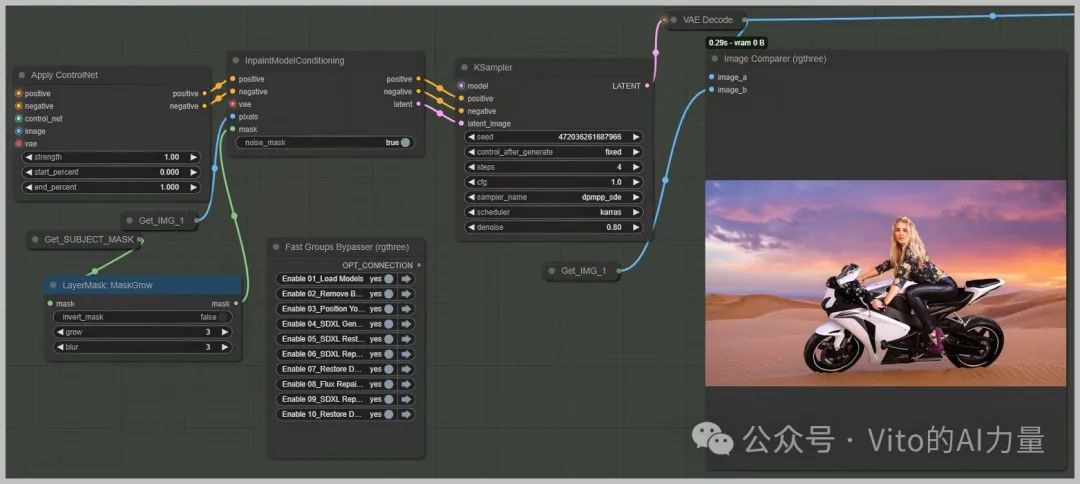Click the OPT_CONNECTION output port
The height and width of the screenshot is (484, 1080).
click(419, 265)
